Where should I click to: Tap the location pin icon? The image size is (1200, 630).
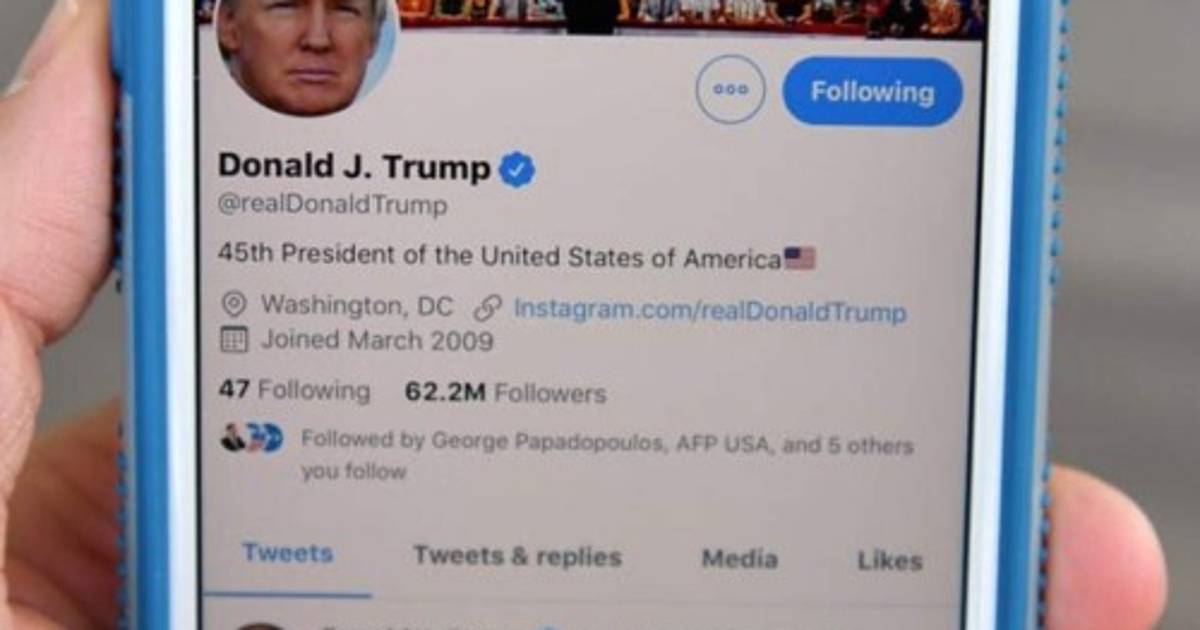click(x=234, y=305)
